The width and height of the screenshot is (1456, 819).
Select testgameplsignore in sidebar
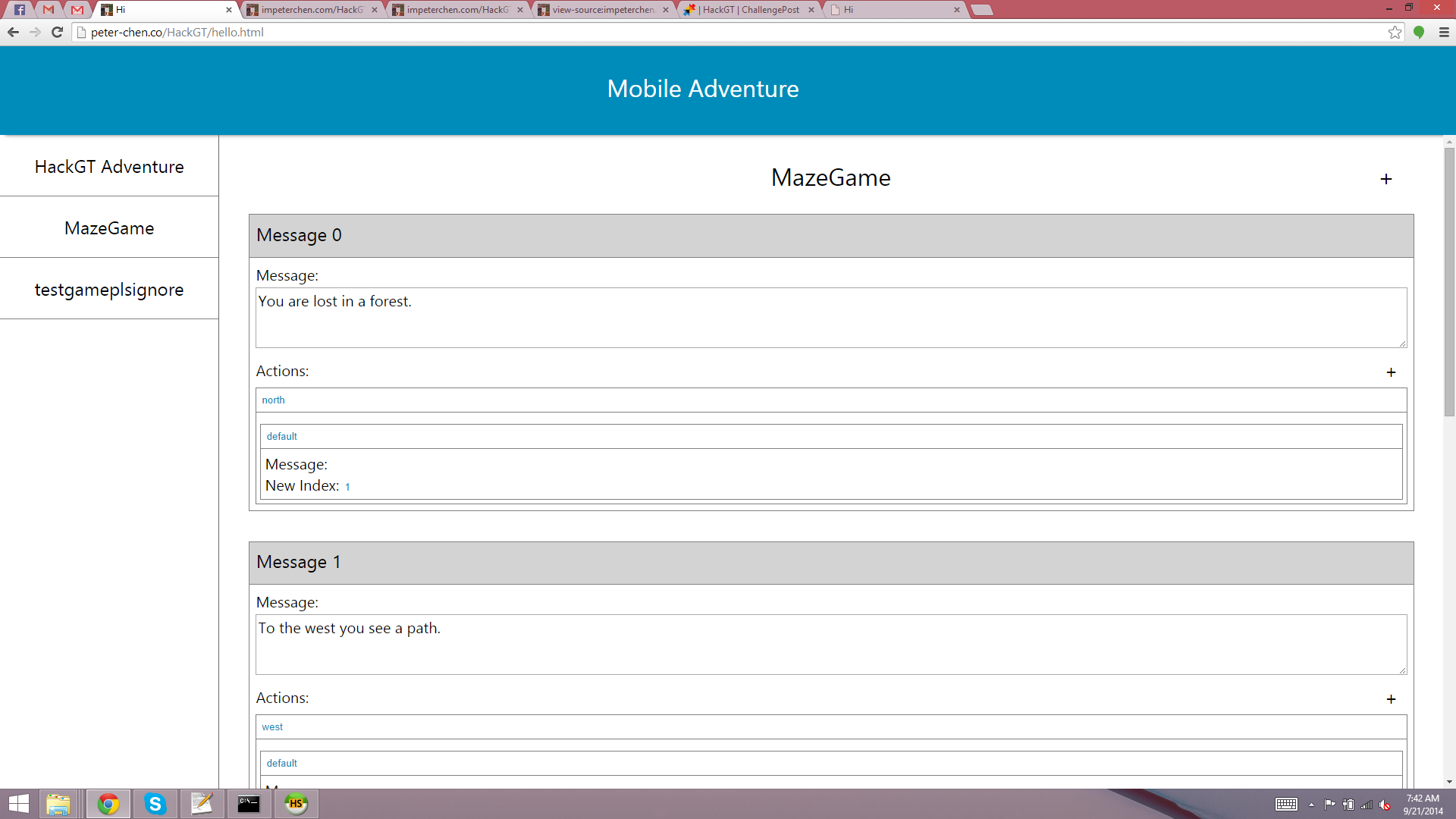(x=109, y=290)
